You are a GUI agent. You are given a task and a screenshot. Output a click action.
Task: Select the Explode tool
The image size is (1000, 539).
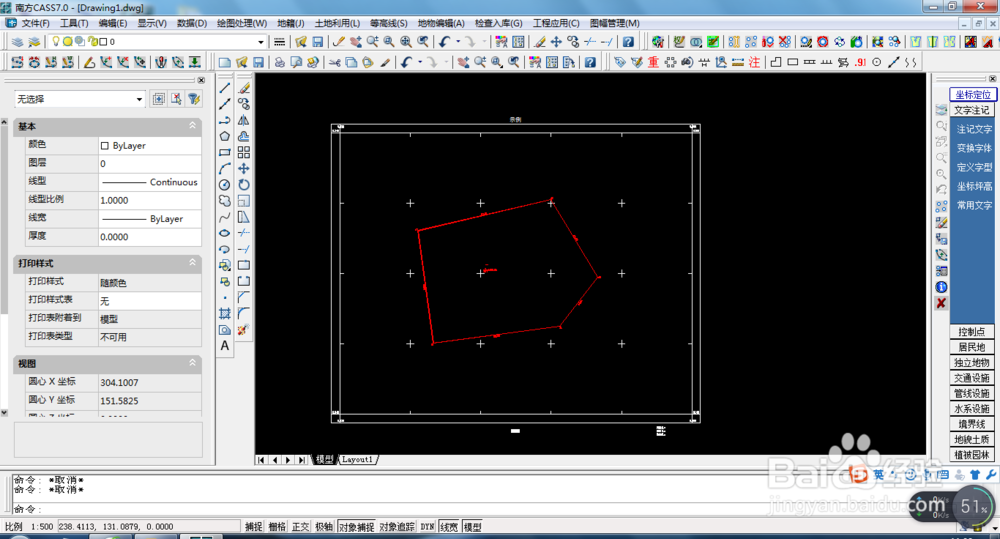click(243, 330)
